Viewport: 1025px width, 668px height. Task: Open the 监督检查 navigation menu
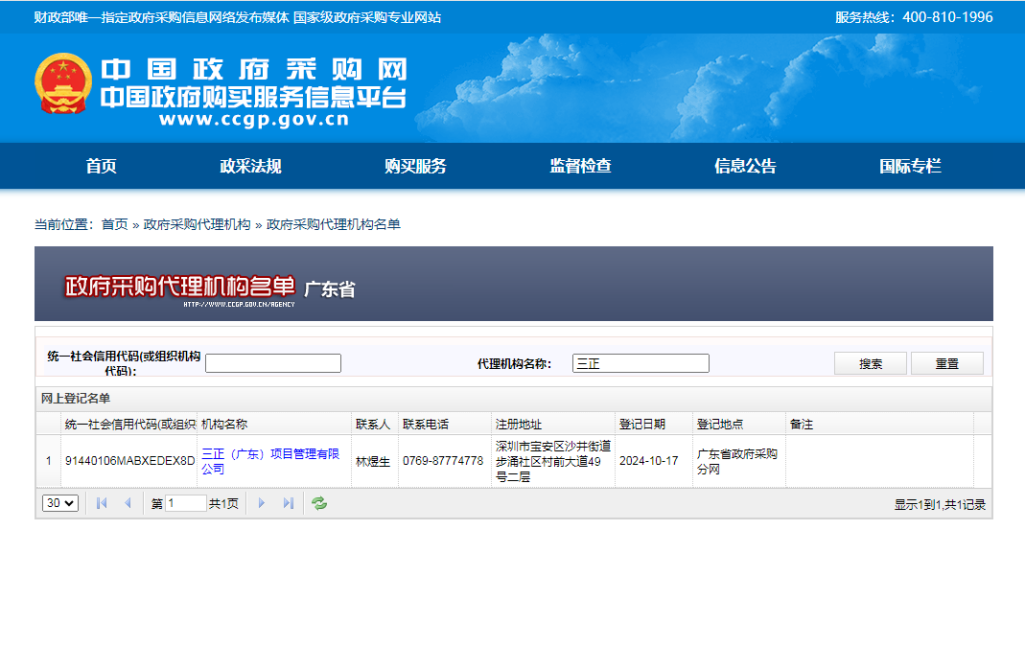[x=580, y=166]
